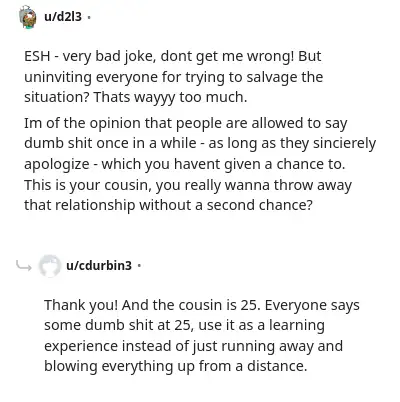Viewport: 400px width, 402px height.
Task: Click "Everyone says" in cdurbin3's reply
Action: click(x=312, y=305)
